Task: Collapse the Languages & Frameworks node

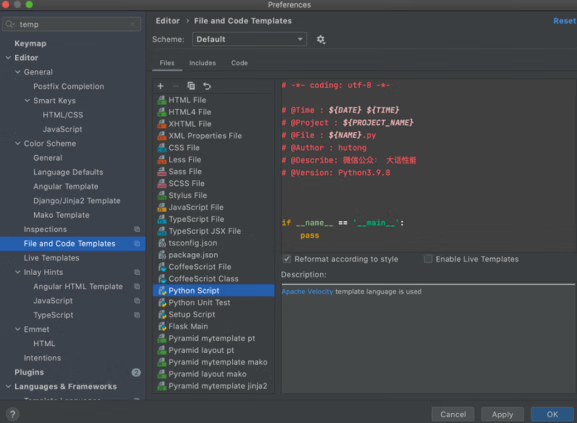Action: [x=8, y=387]
